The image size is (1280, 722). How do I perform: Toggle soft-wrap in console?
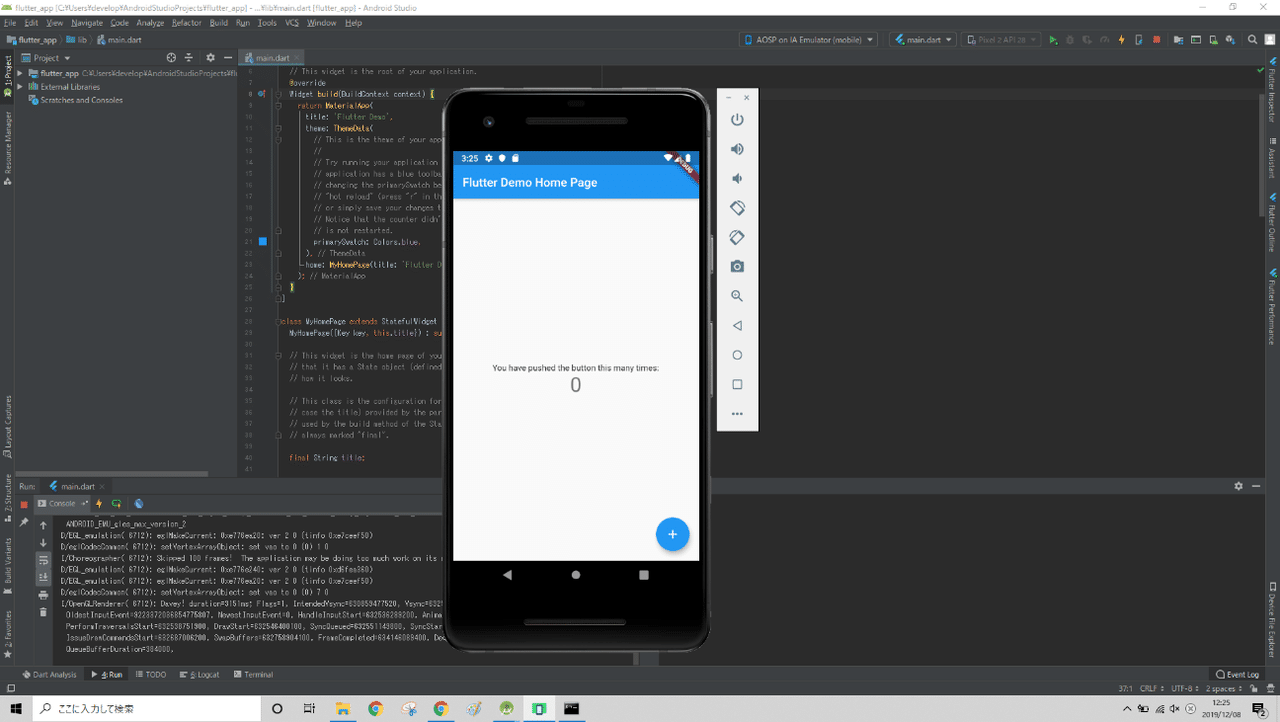(43, 560)
